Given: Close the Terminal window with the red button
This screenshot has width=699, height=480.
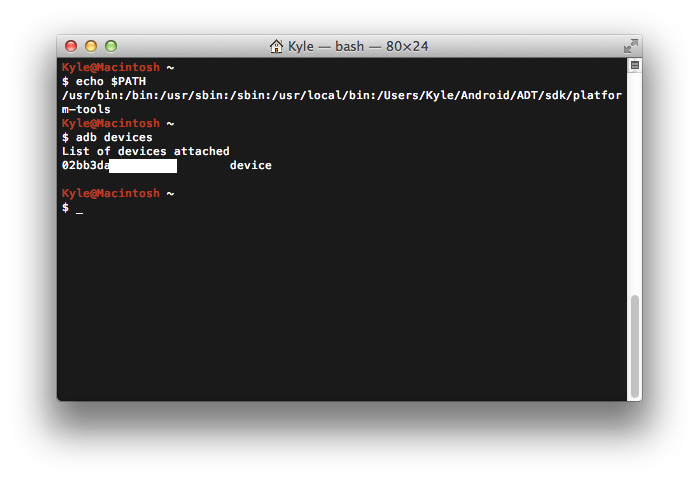Looking at the screenshot, I should pyautogui.click(x=71, y=46).
